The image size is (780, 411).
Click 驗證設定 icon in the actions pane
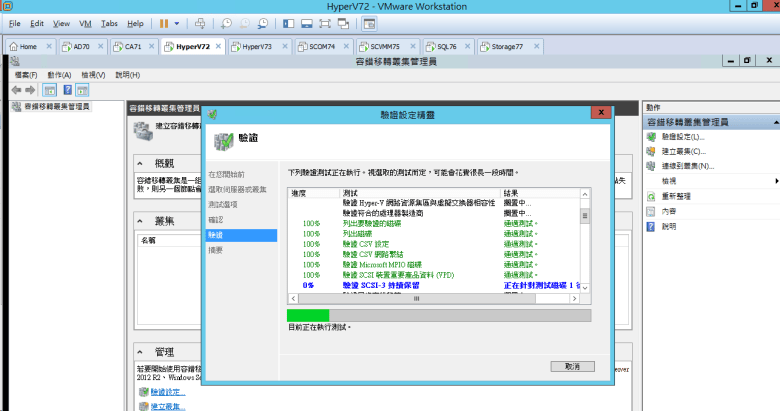click(651, 136)
